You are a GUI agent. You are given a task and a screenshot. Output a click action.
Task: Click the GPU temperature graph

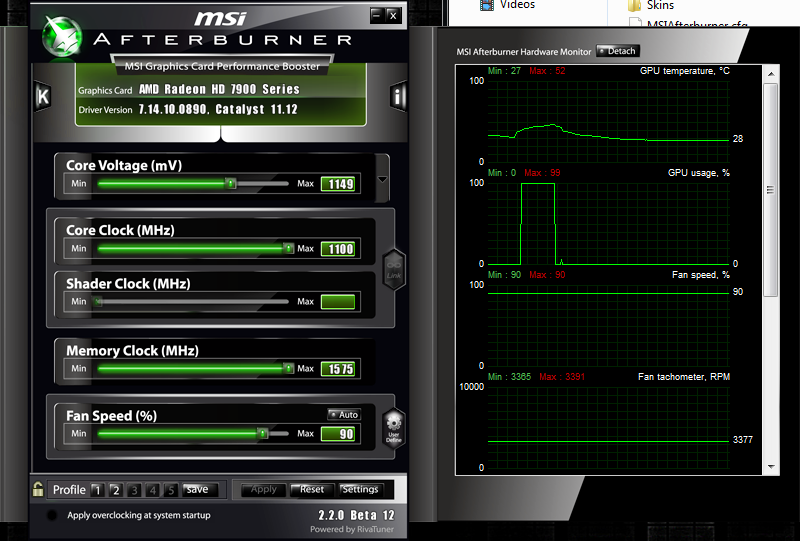click(609, 121)
